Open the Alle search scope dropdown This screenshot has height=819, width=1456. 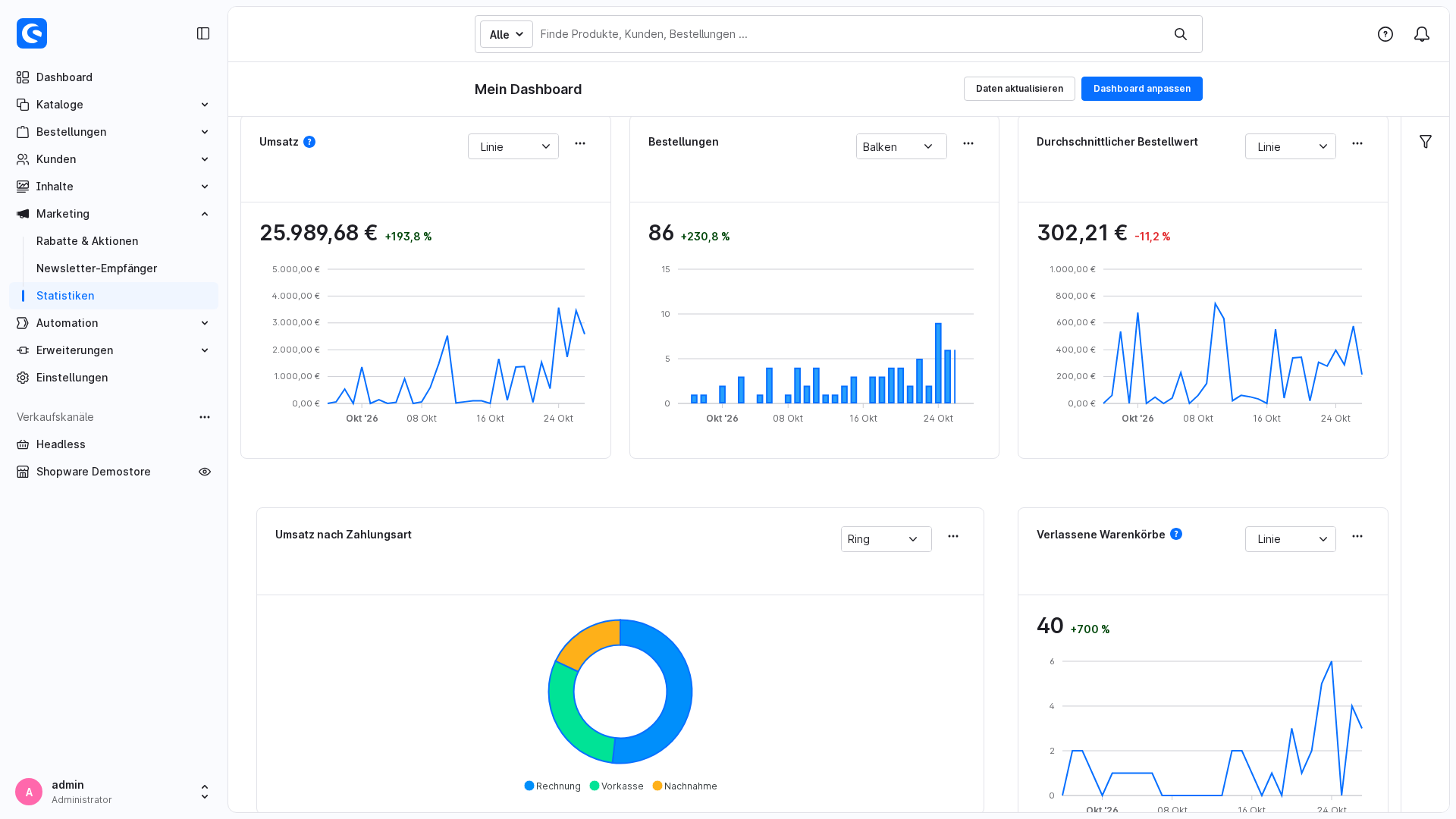(x=507, y=34)
